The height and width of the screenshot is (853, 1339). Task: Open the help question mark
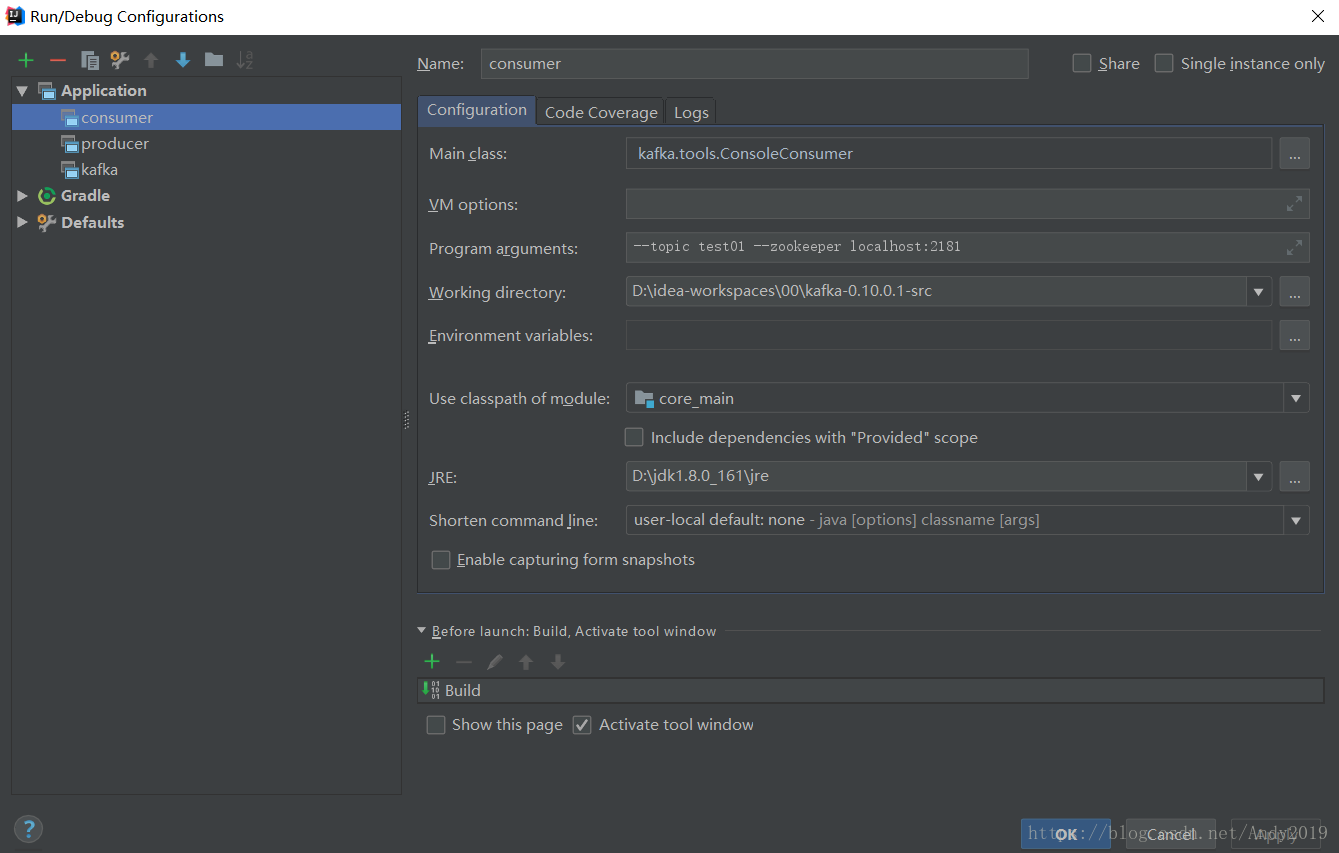(x=28, y=828)
